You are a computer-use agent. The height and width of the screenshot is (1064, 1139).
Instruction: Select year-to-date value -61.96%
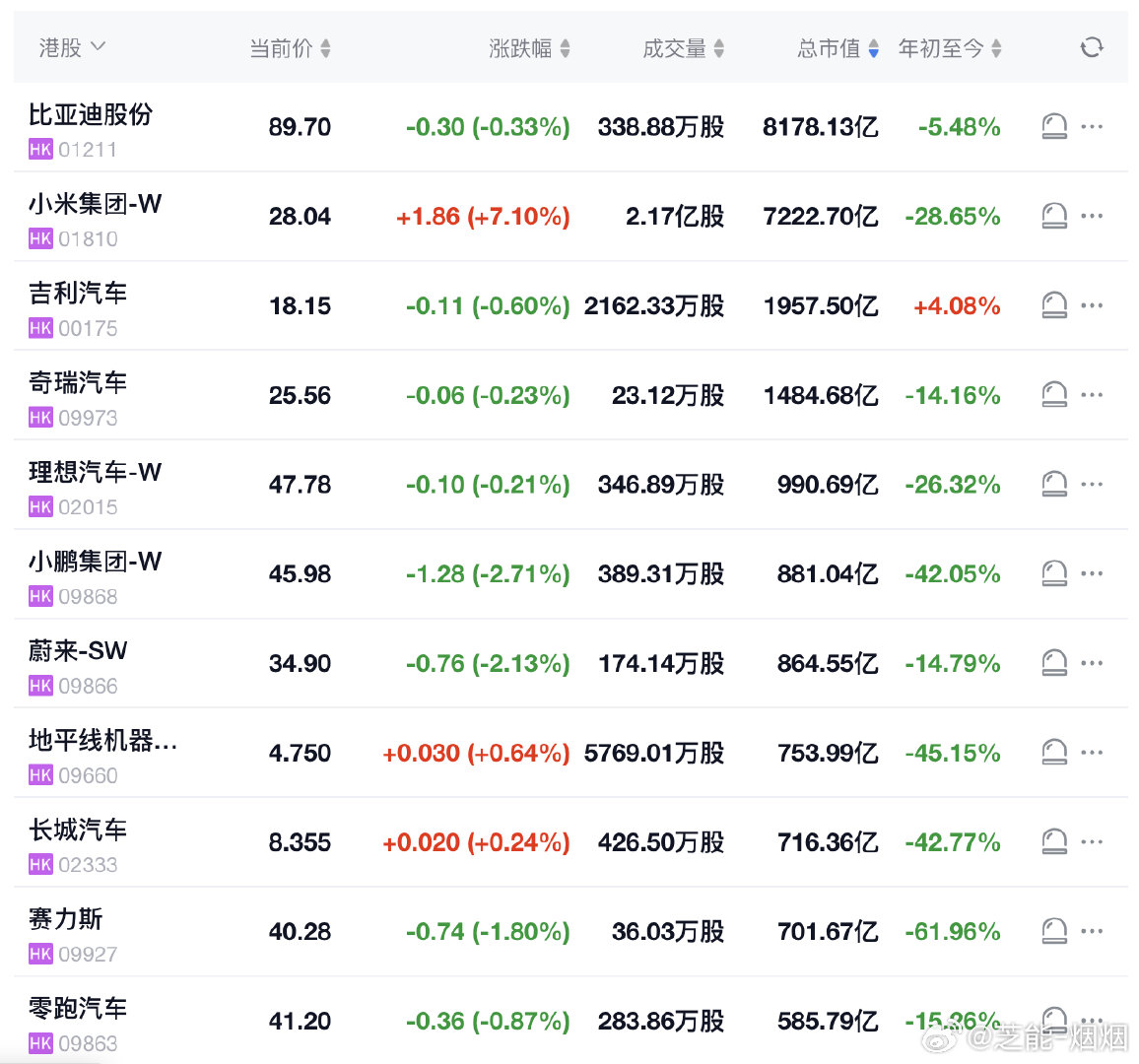(953, 932)
